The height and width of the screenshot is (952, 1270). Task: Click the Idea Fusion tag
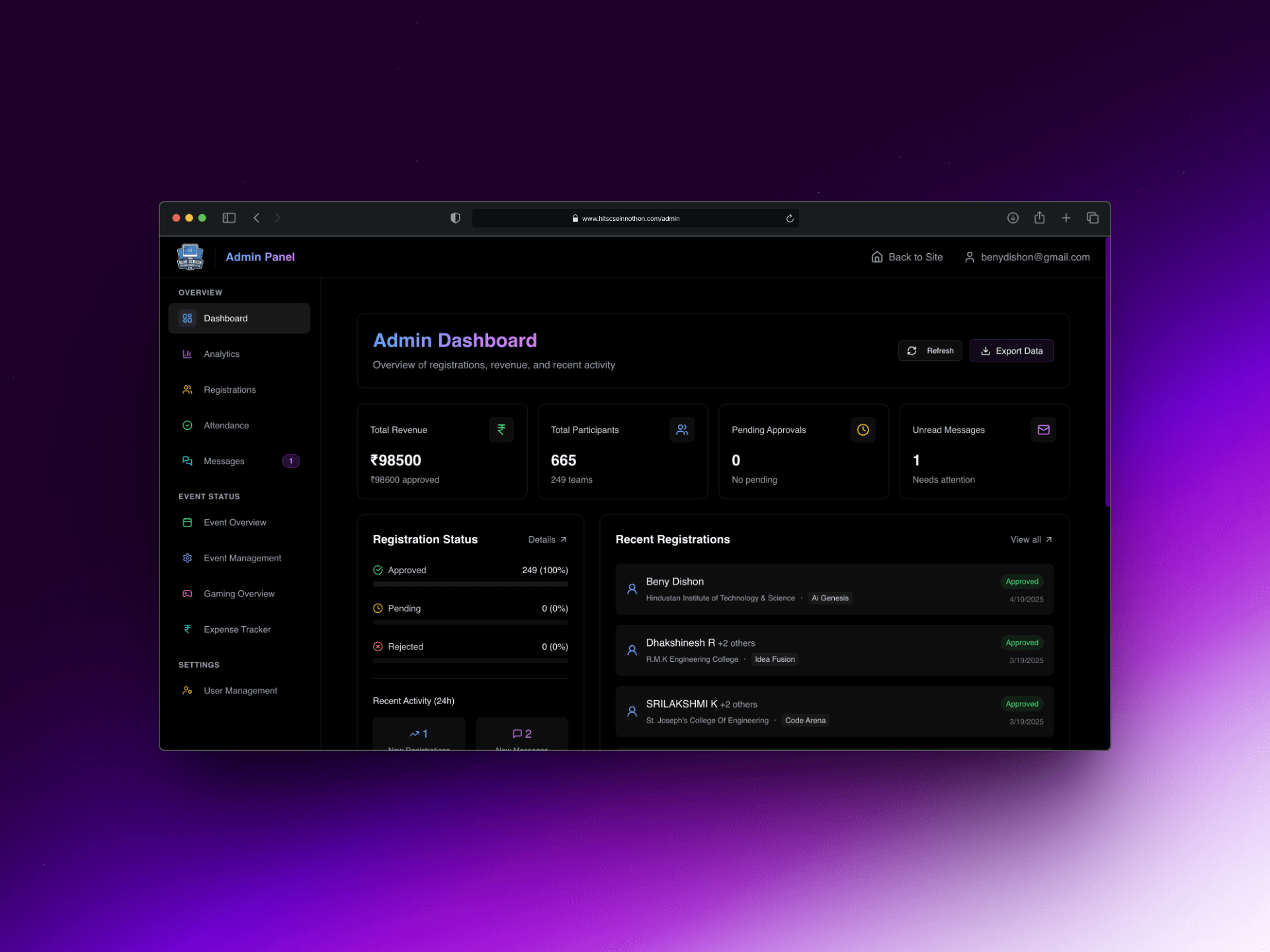775,659
